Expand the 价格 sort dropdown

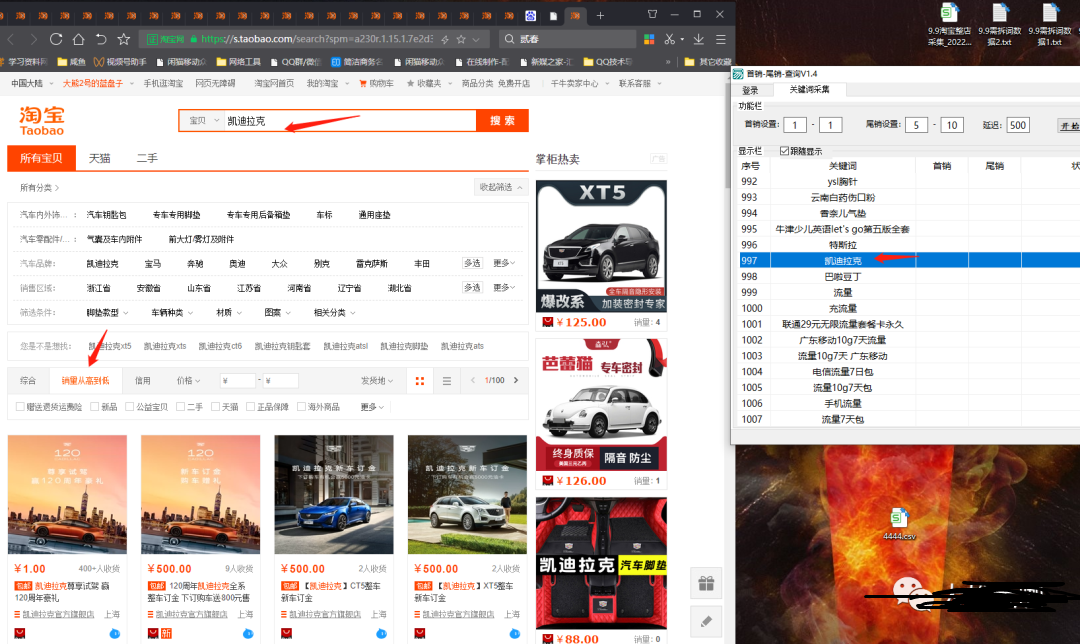point(188,380)
